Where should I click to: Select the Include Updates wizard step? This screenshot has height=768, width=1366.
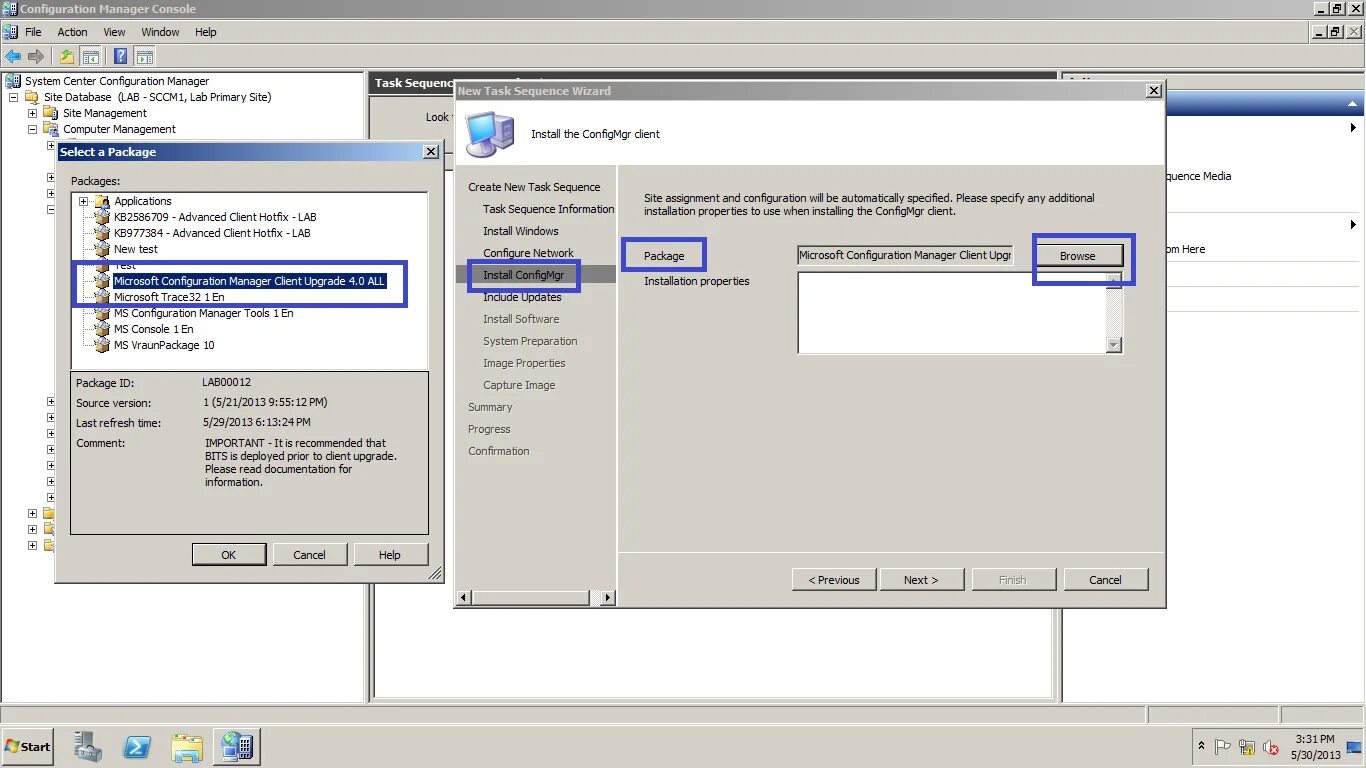[x=522, y=297]
